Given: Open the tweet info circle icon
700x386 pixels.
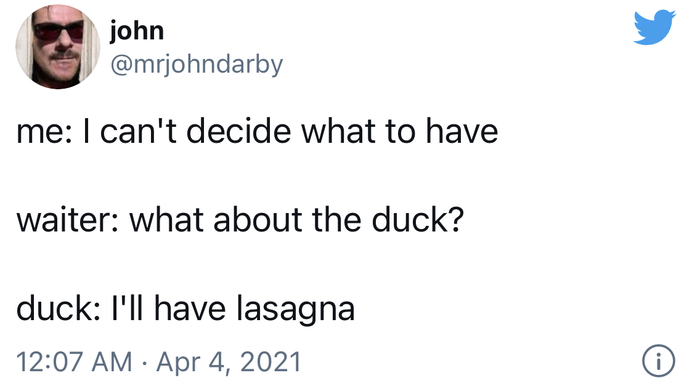Looking at the screenshot, I should point(658,361).
